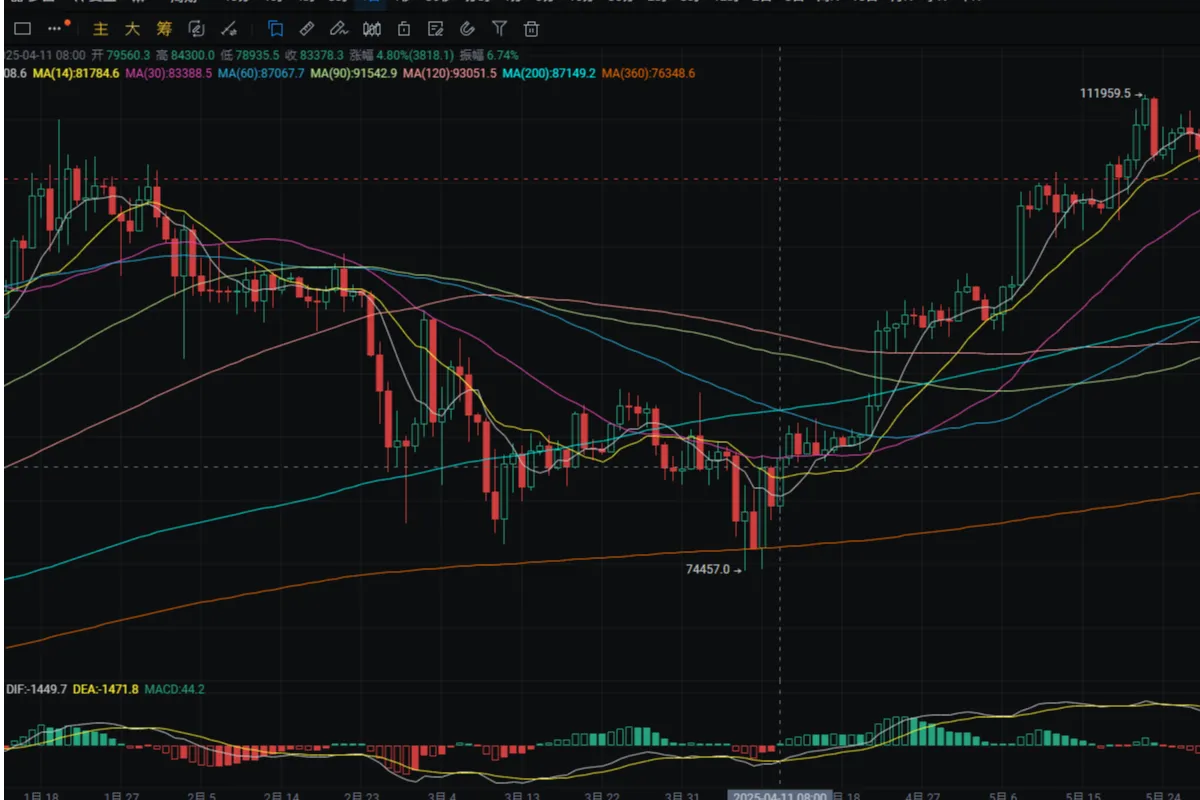Select the ruler measurement tool
The image size is (1200, 800).
coord(307,29)
